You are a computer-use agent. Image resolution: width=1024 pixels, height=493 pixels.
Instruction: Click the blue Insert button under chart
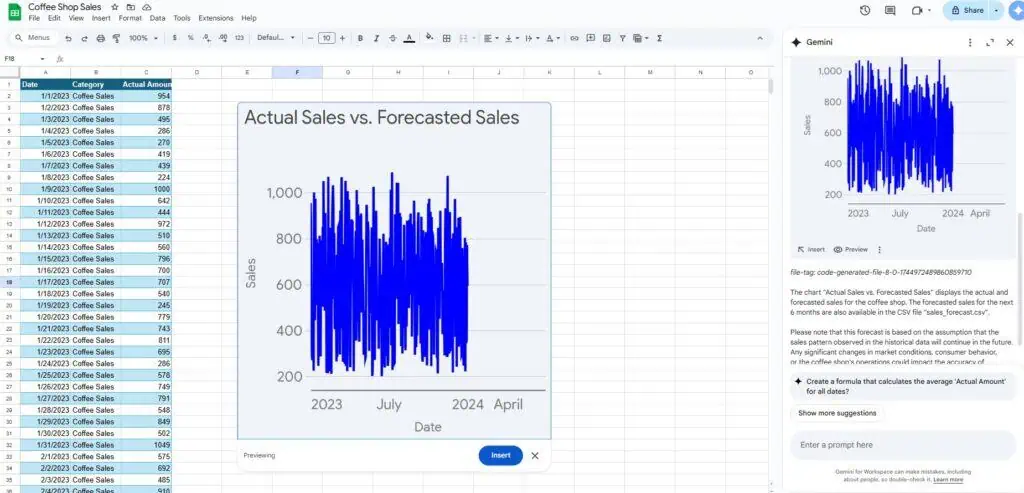[500, 455]
